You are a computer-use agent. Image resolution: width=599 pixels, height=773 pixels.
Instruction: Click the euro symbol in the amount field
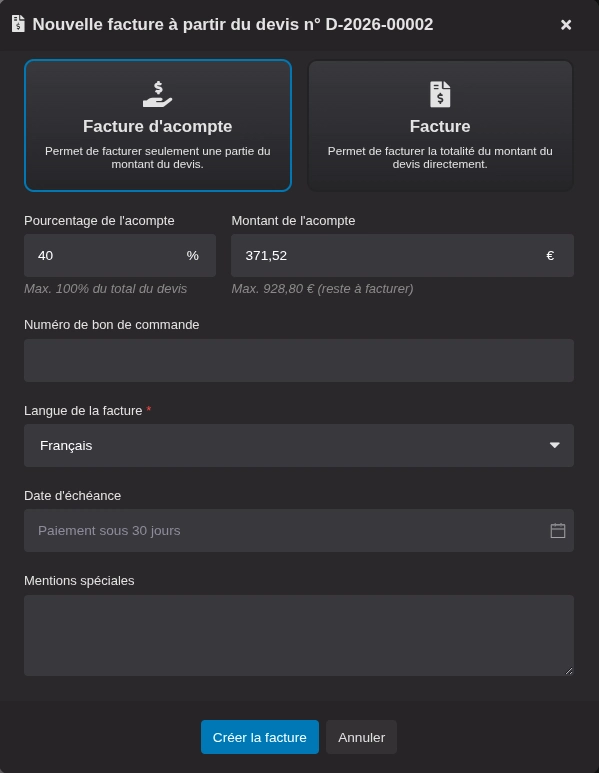pos(550,255)
